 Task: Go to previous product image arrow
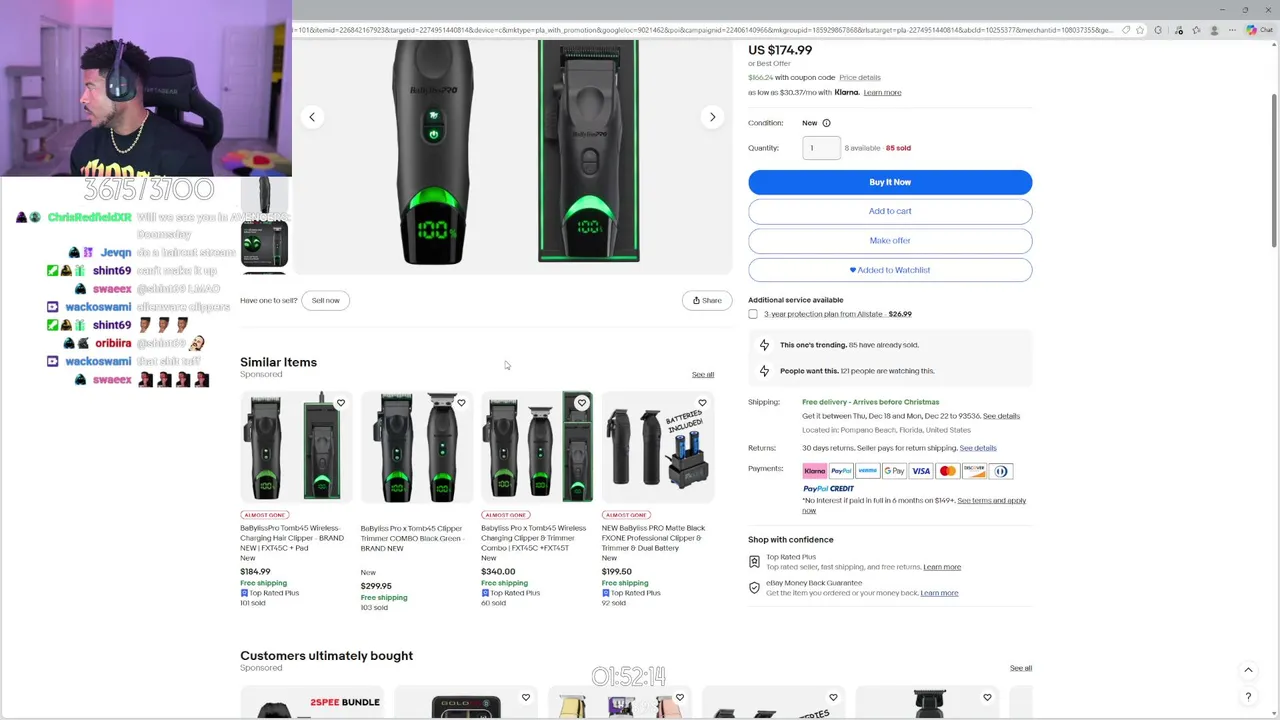pos(312,117)
